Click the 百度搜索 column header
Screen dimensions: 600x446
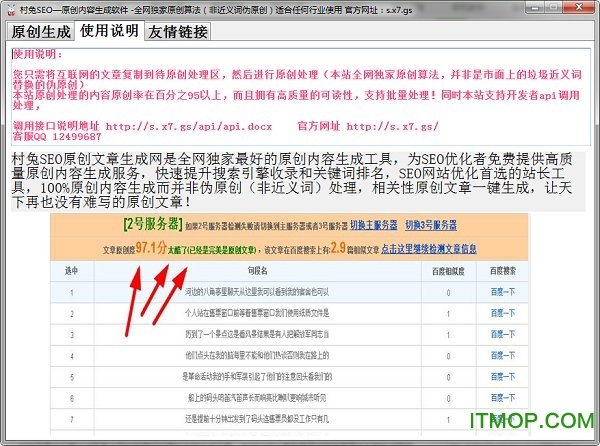502,271
